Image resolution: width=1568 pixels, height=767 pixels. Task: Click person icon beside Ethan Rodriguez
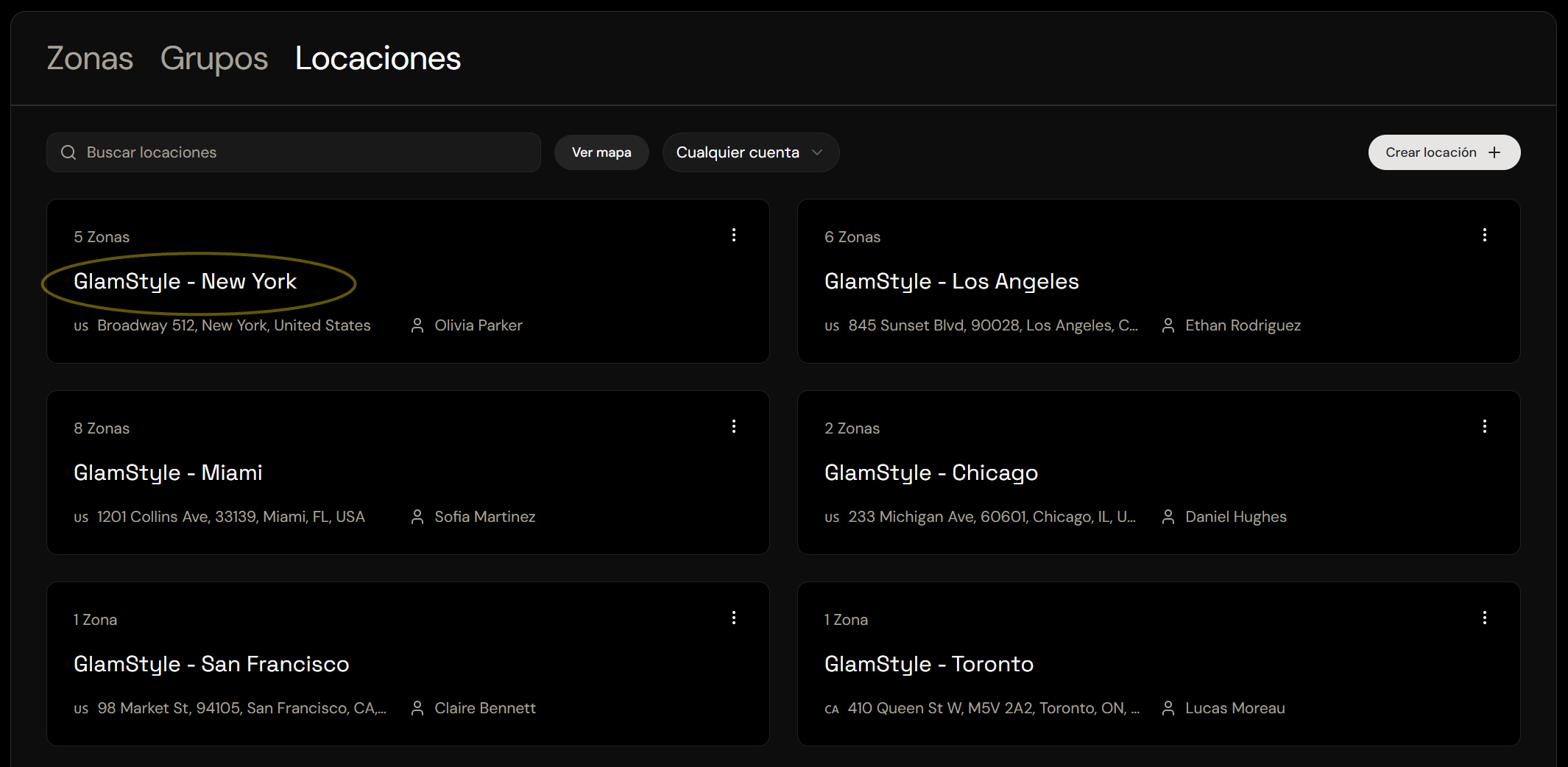1168,325
